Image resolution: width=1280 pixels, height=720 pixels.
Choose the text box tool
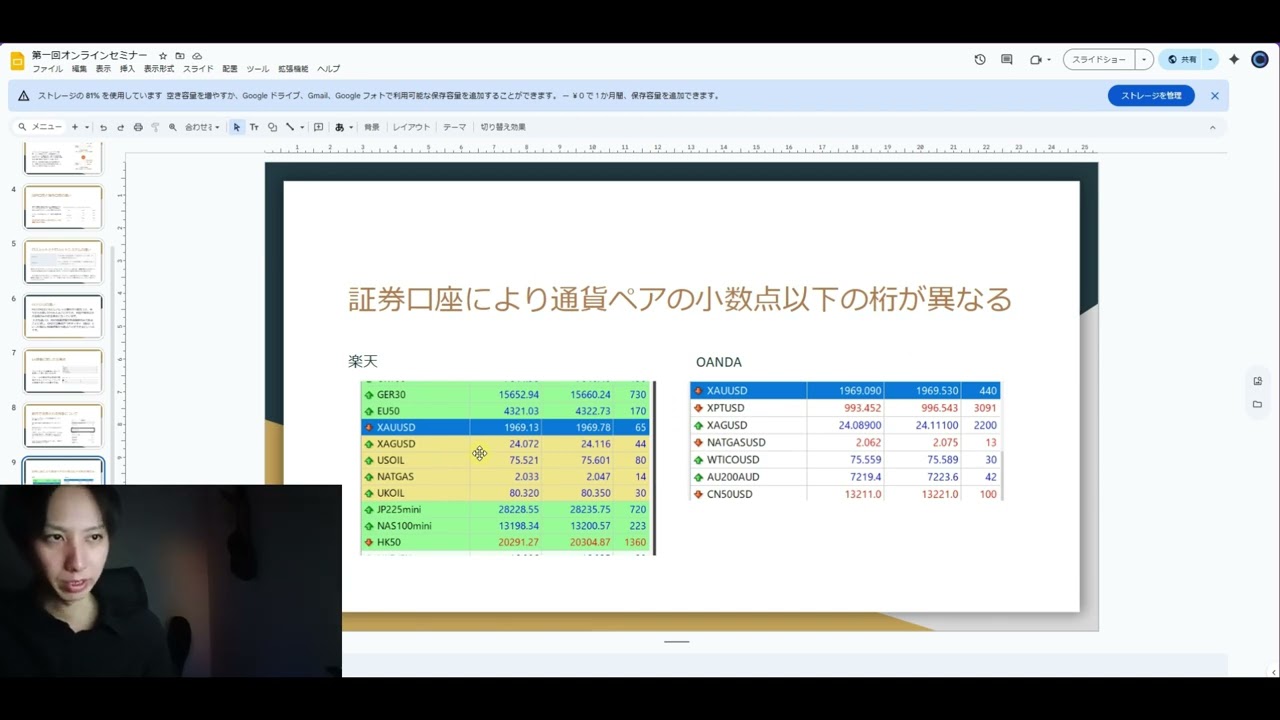(254, 127)
